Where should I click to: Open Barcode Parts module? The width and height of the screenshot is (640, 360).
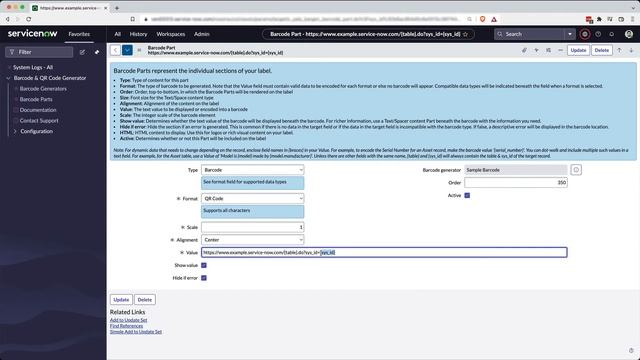coord(36,99)
